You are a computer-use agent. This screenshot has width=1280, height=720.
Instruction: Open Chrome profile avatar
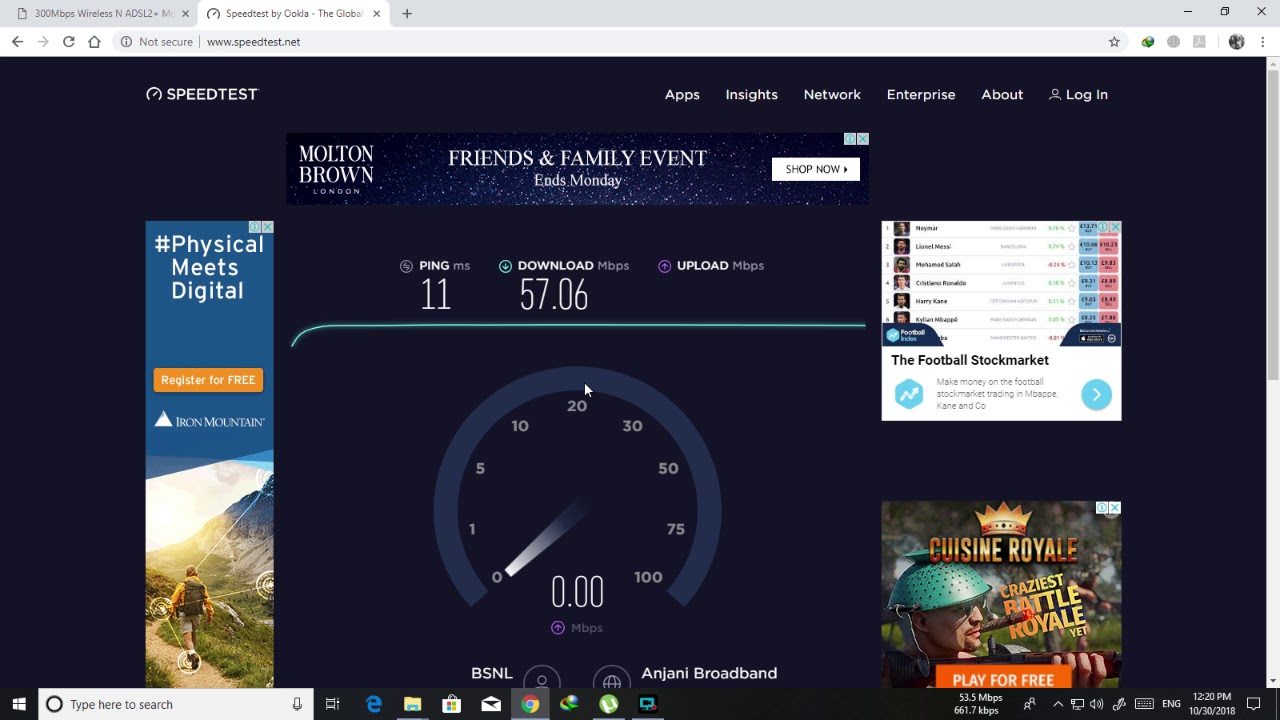pos(1237,42)
